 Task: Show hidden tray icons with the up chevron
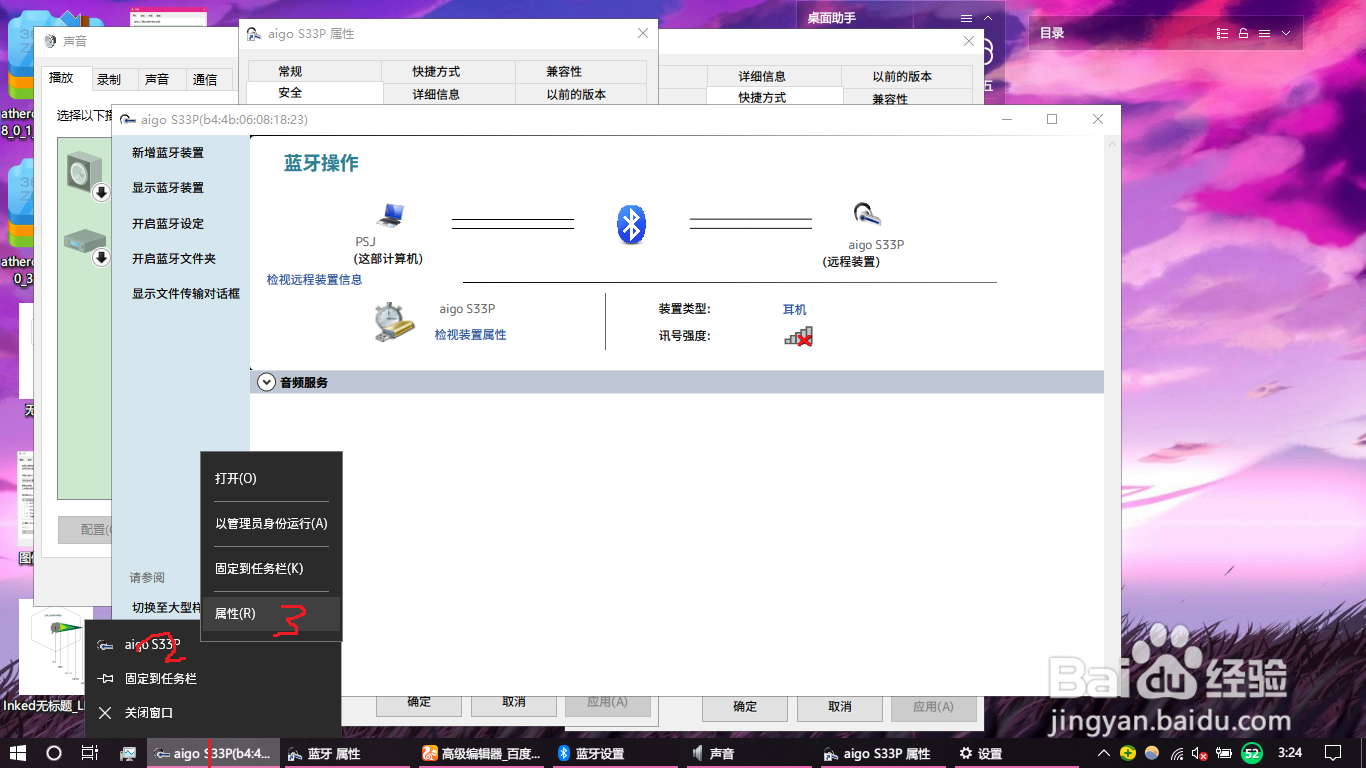coord(1103,753)
